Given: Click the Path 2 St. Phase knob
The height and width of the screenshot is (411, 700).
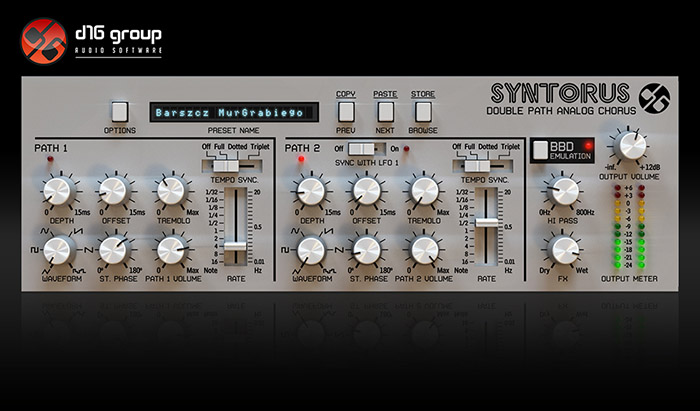Looking at the screenshot, I should tap(367, 250).
